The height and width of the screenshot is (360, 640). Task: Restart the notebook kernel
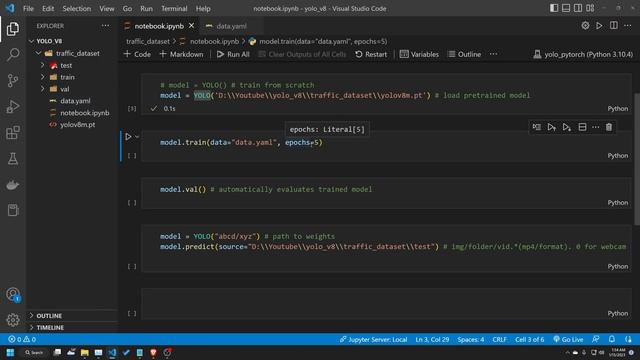pos(371,54)
